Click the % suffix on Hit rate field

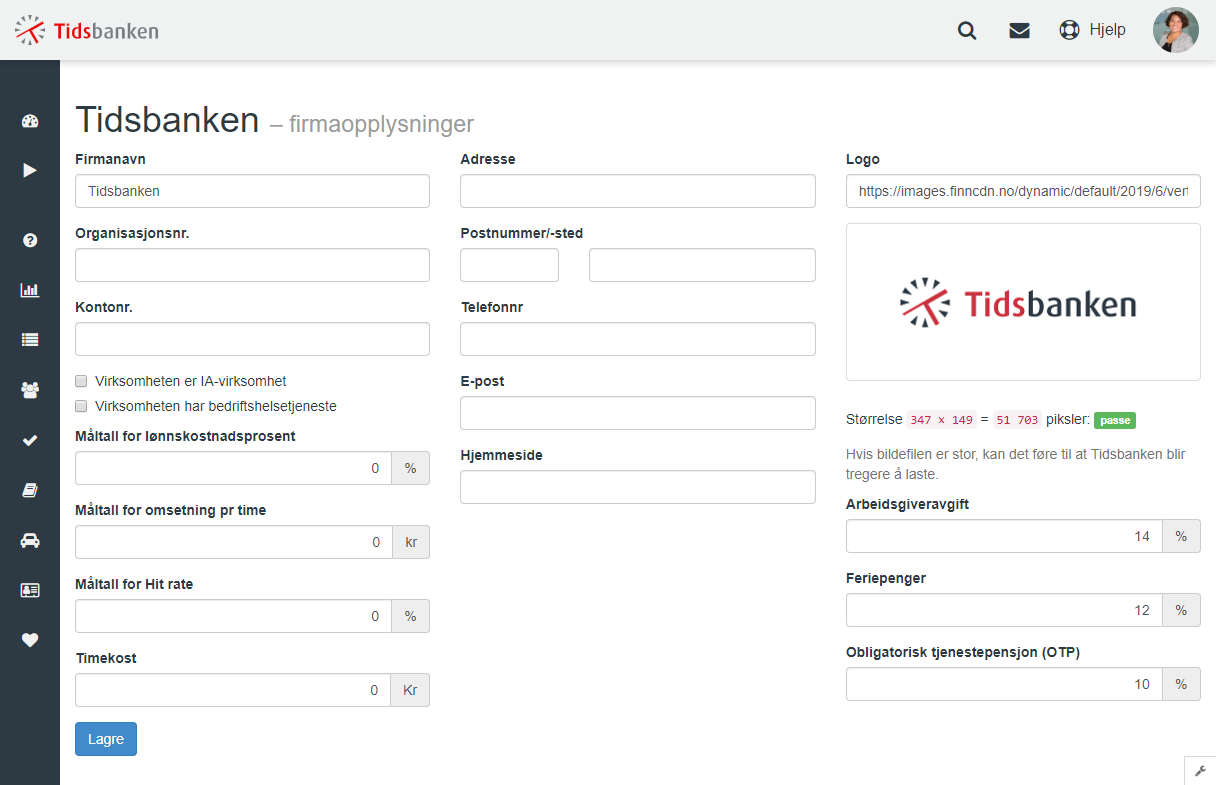pos(410,616)
